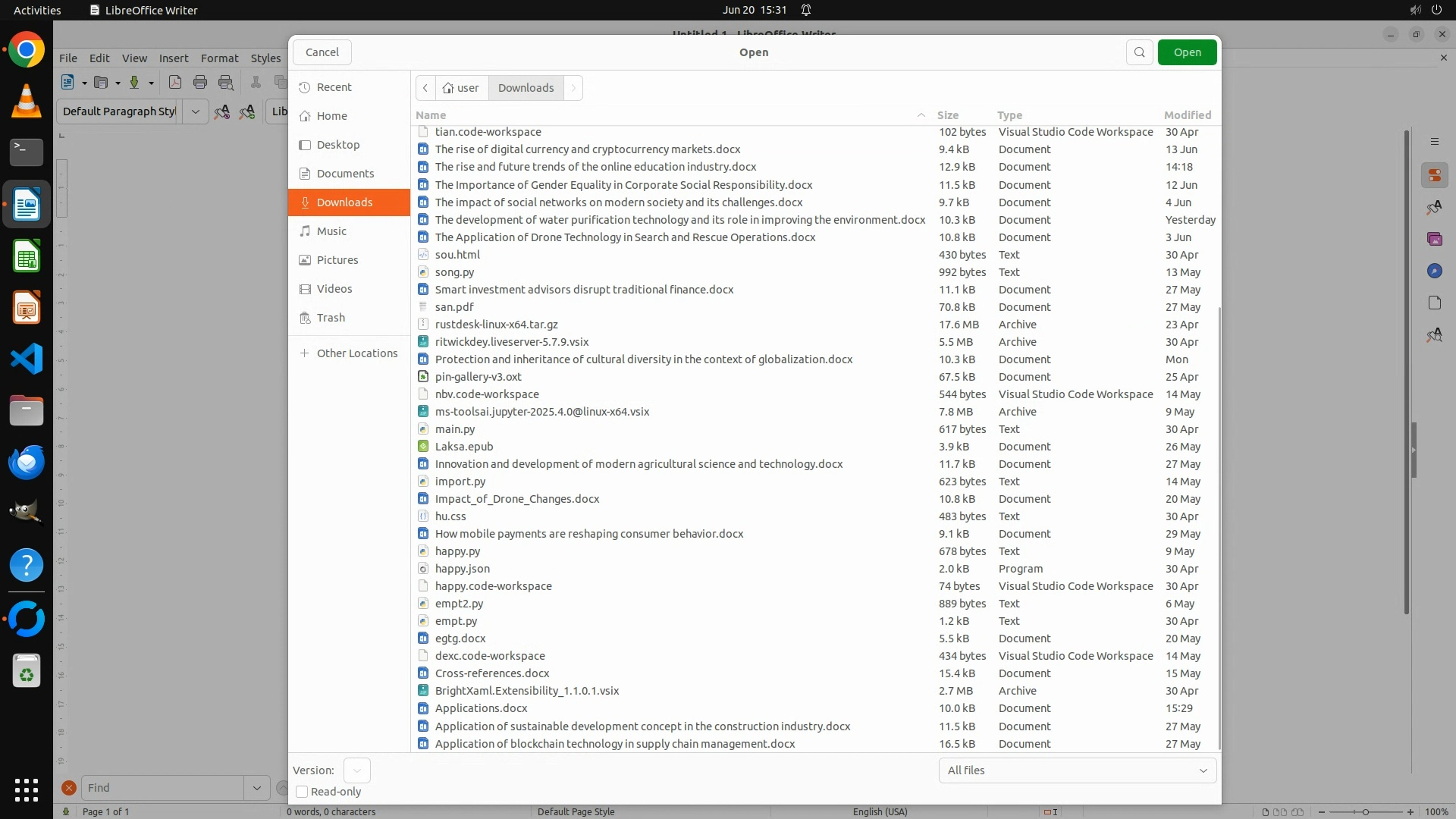The width and height of the screenshot is (1456, 819).
Task: Cancel the Open dialog
Action: click(322, 52)
